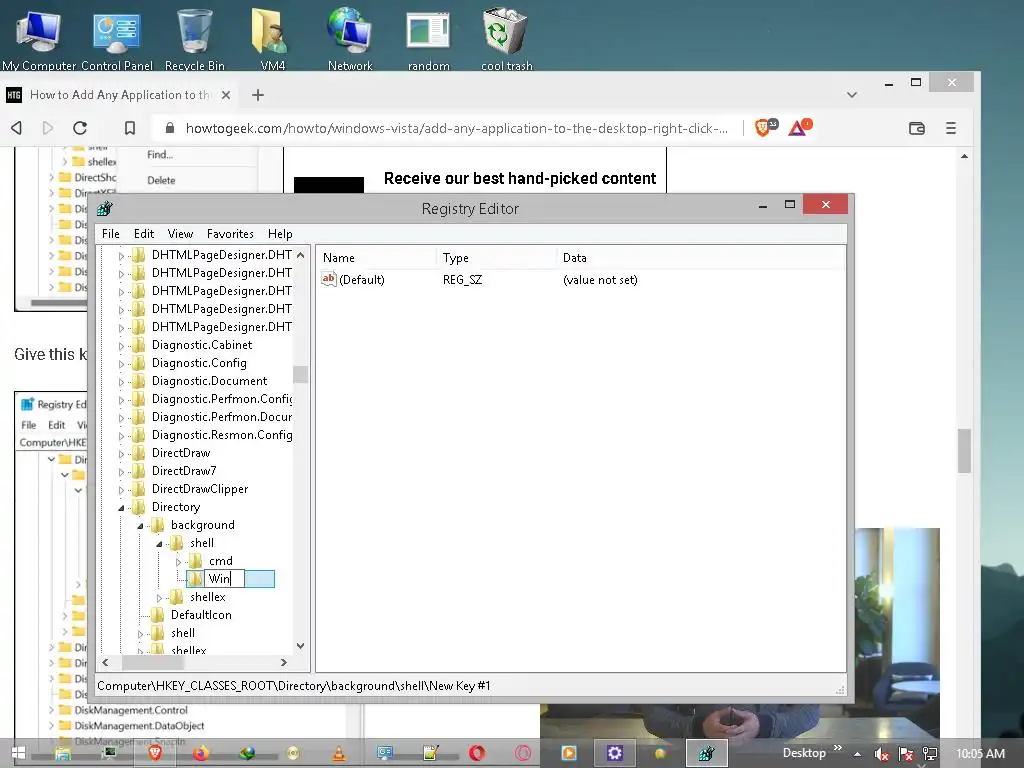Image resolution: width=1024 pixels, height=768 pixels.
Task: Select the Diagnostic.Config key
Action: tap(199, 363)
